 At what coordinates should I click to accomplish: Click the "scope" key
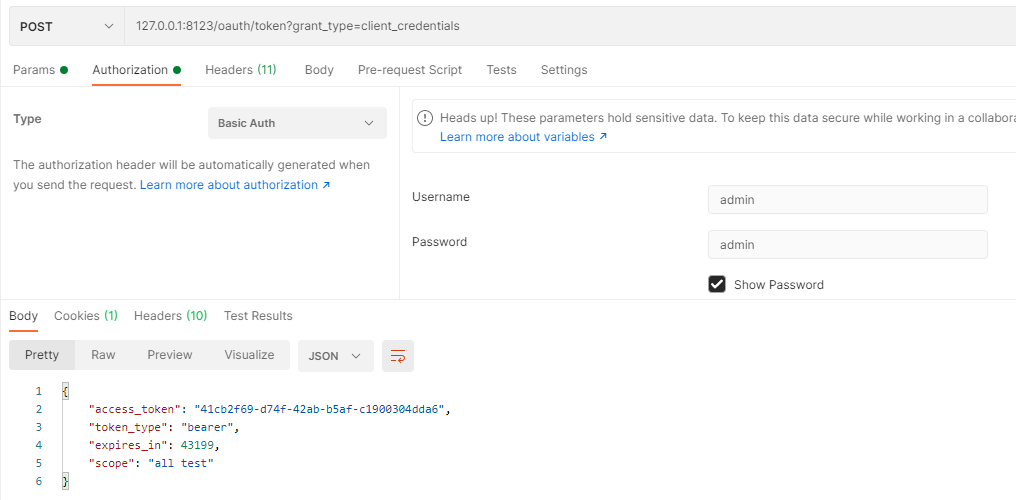[110, 464]
